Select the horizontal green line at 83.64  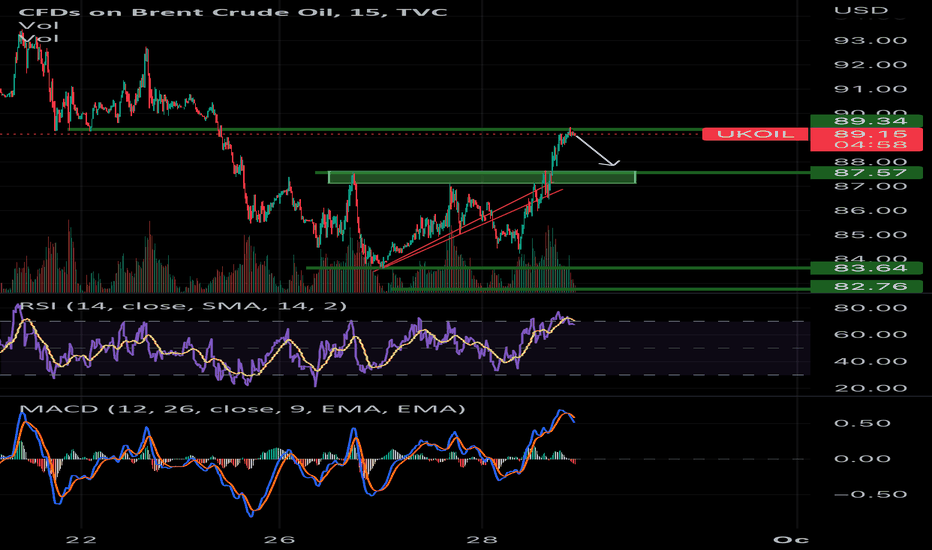pyautogui.click(x=559, y=268)
